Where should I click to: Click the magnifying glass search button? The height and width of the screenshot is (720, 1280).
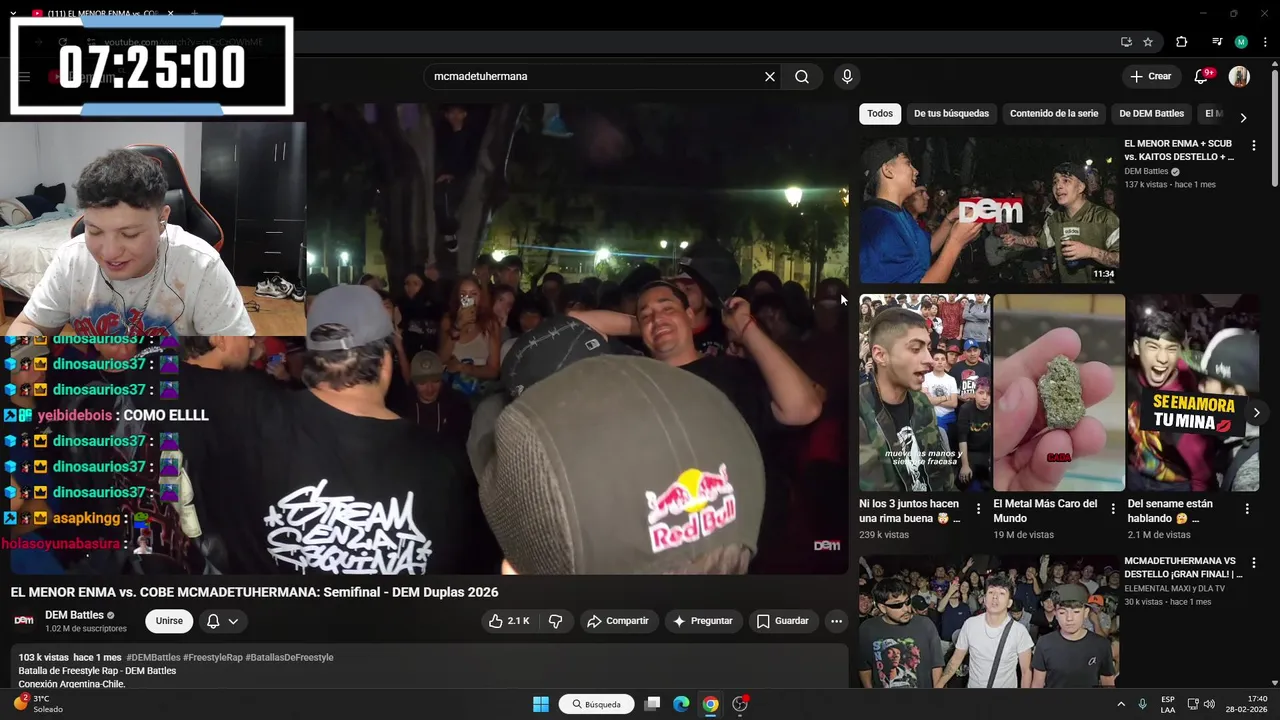tap(802, 76)
